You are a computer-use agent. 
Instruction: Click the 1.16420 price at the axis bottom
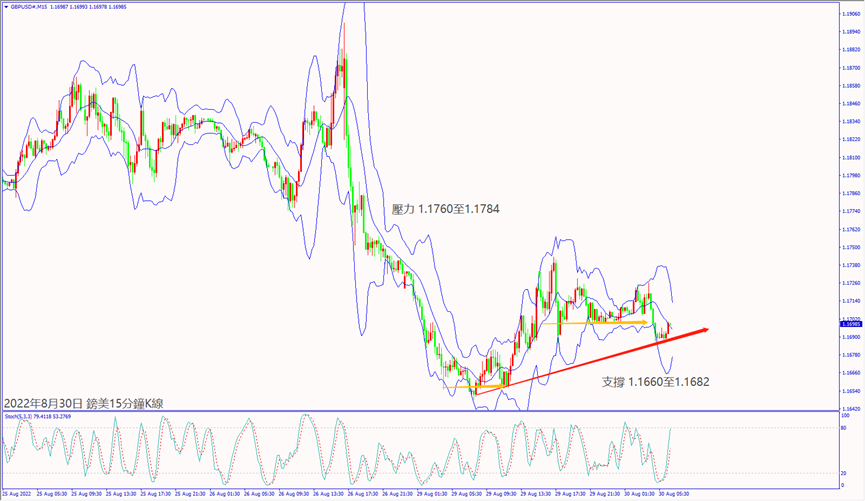pyautogui.click(x=849, y=409)
